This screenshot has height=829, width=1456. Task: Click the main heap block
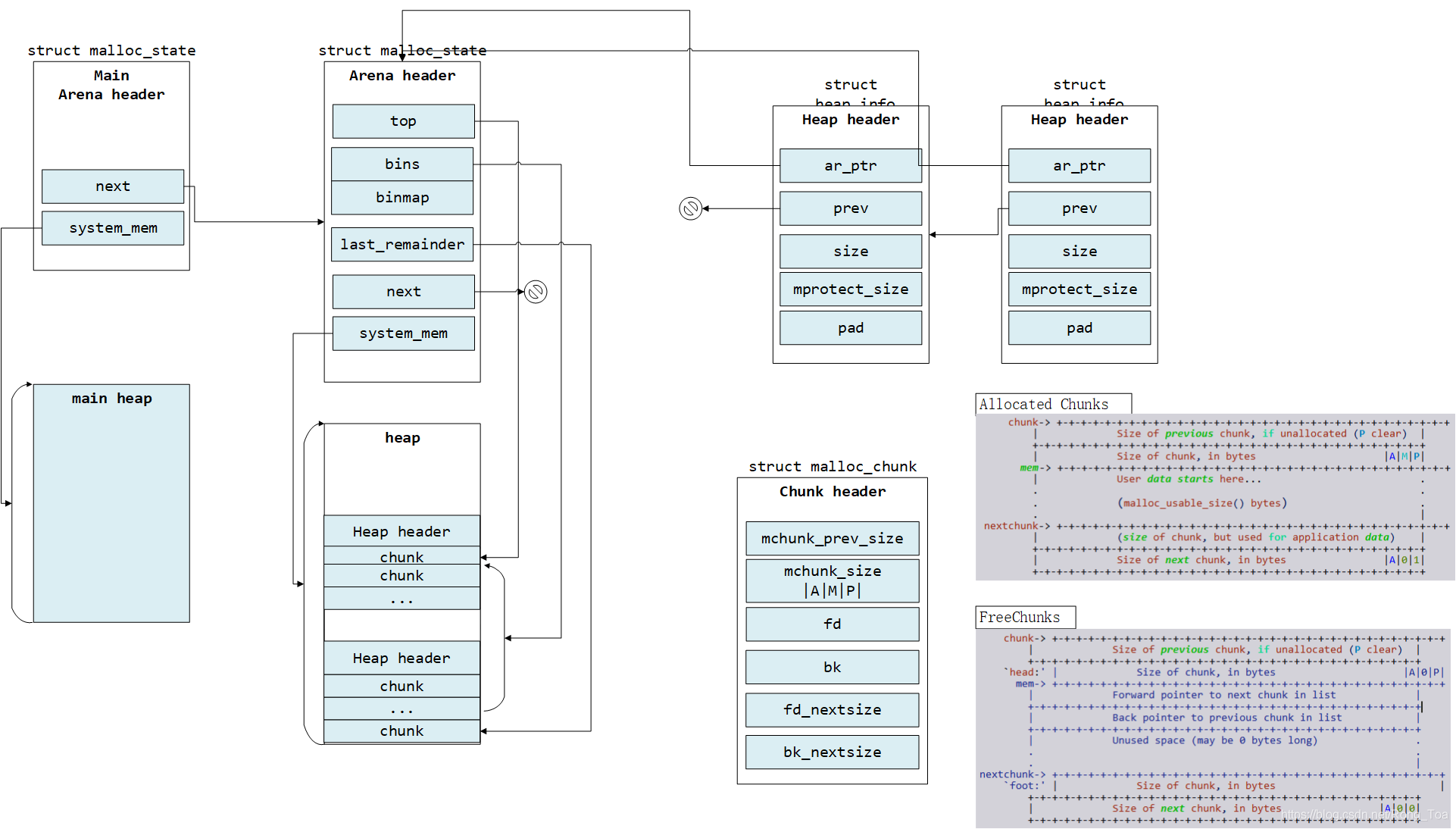click(111, 503)
